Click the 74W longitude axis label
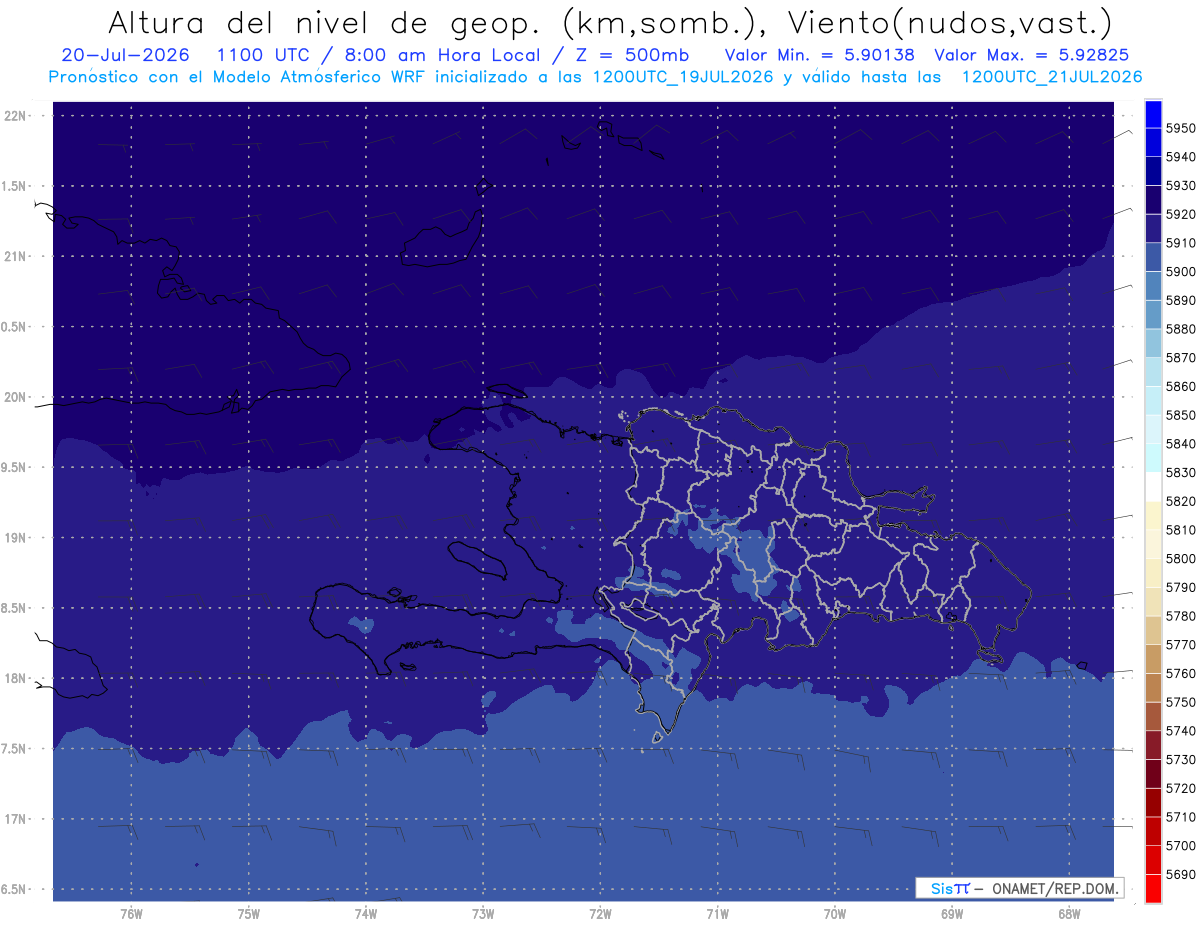 (365, 913)
